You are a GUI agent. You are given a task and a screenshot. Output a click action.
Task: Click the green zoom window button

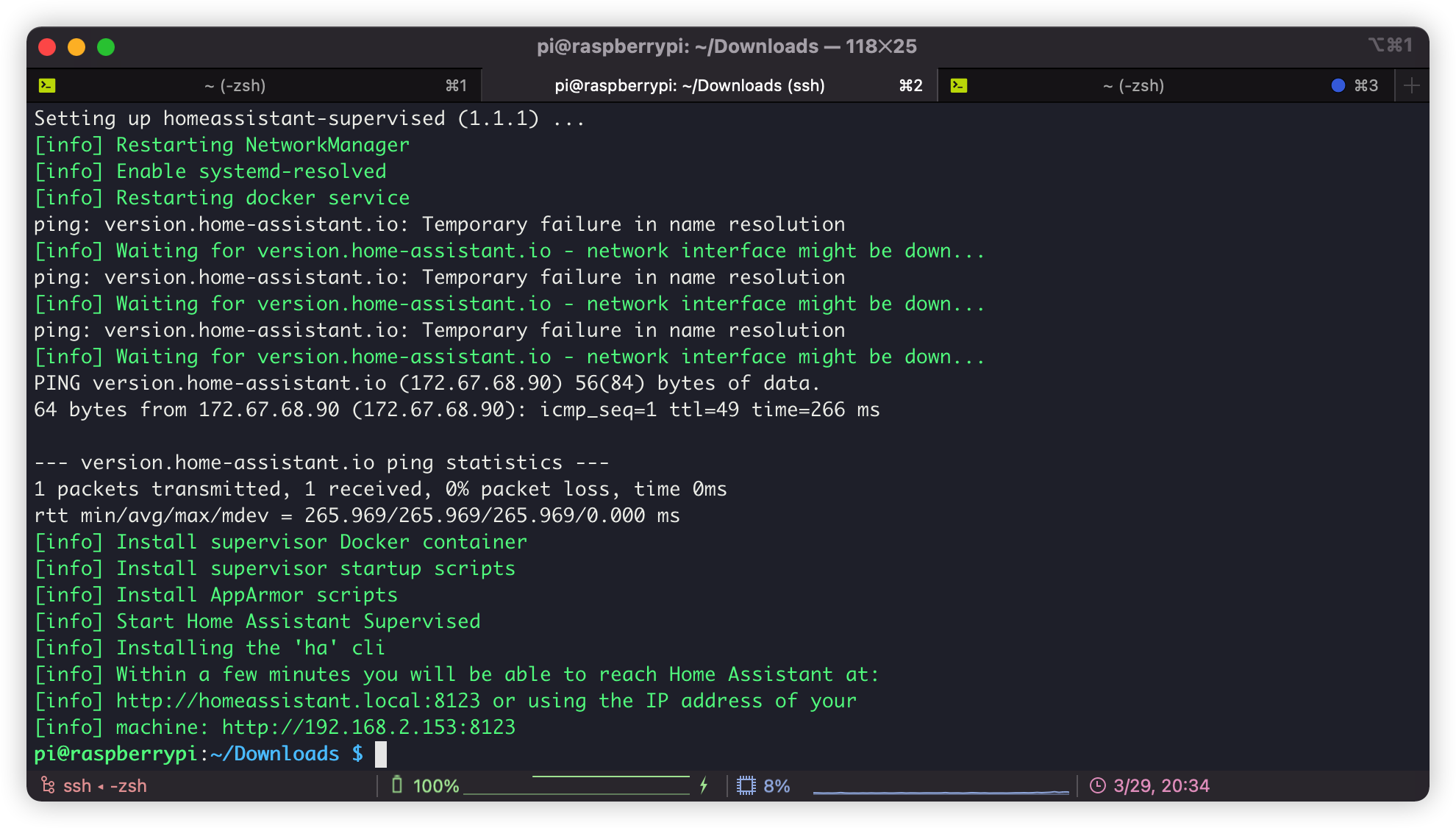[x=106, y=47]
